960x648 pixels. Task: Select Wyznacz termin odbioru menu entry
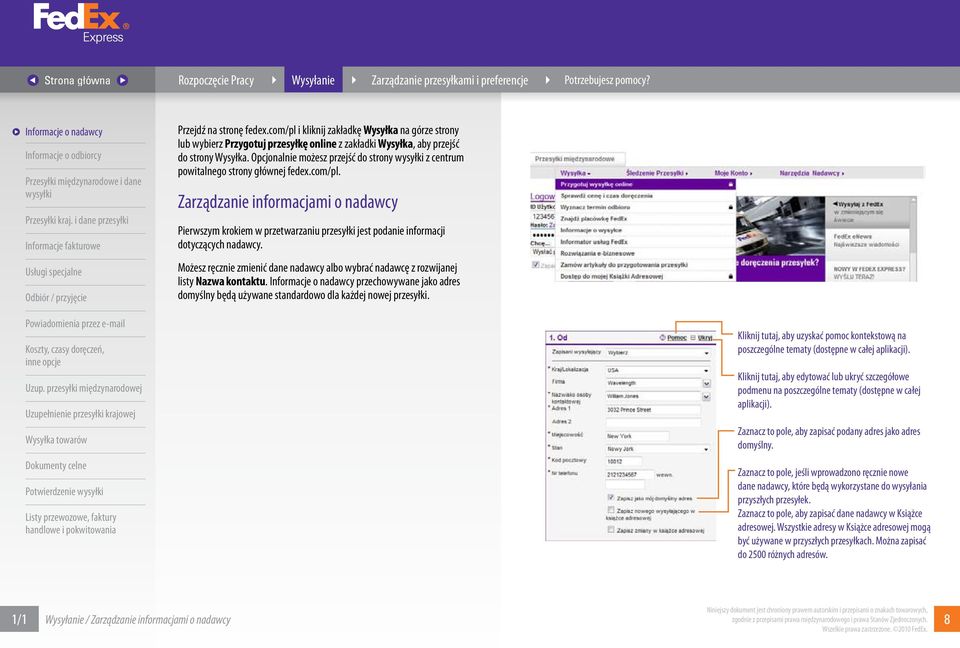pyautogui.click(x=645, y=207)
